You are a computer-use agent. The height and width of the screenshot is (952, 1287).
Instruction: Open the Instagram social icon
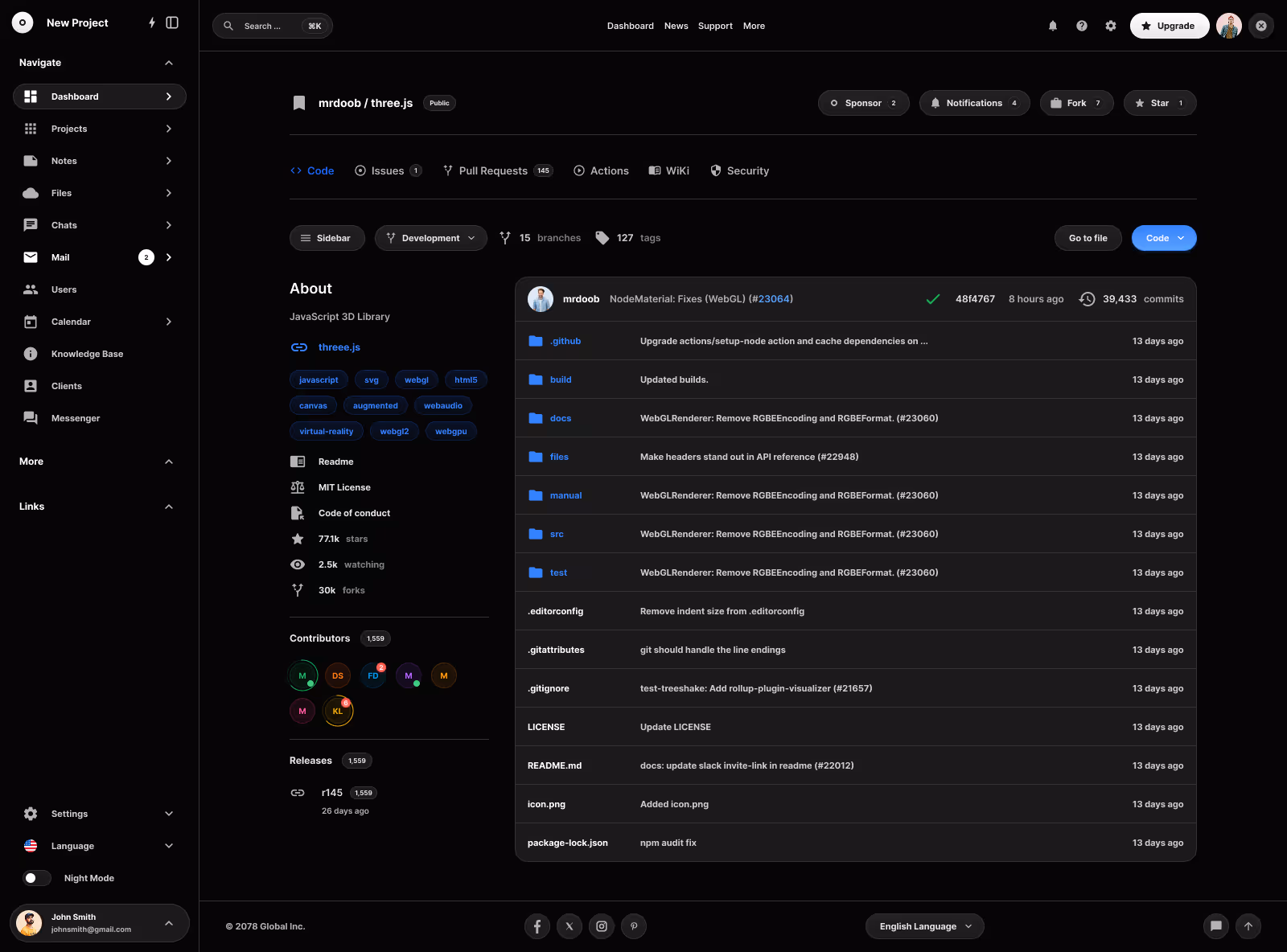click(x=602, y=926)
